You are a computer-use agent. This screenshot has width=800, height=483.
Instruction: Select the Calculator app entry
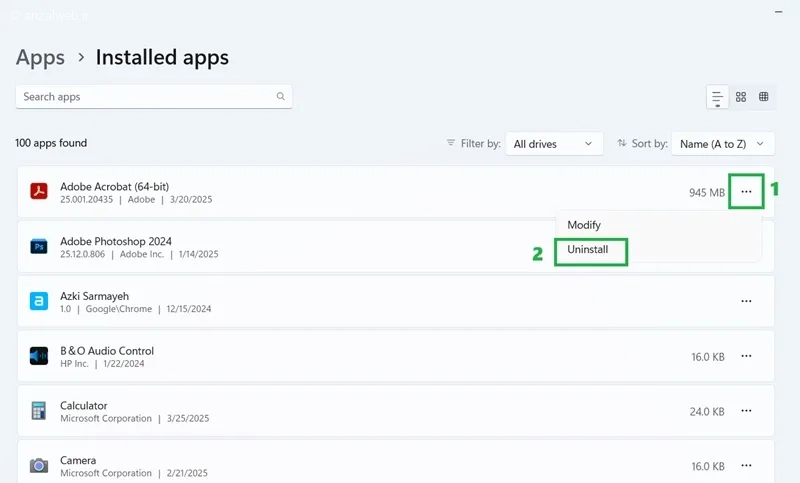coord(396,411)
